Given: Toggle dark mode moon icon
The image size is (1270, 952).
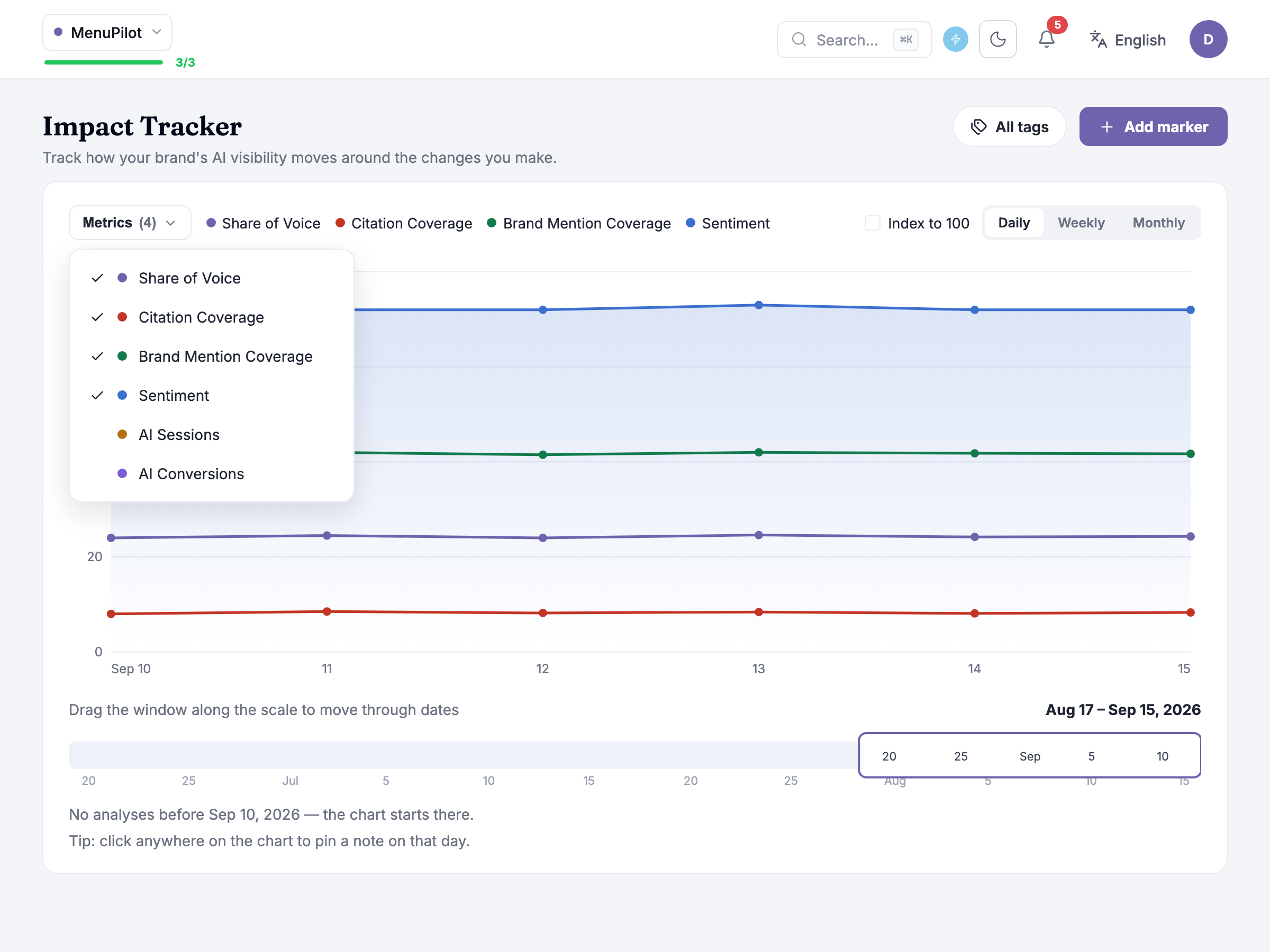Looking at the screenshot, I should (x=998, y=40).
